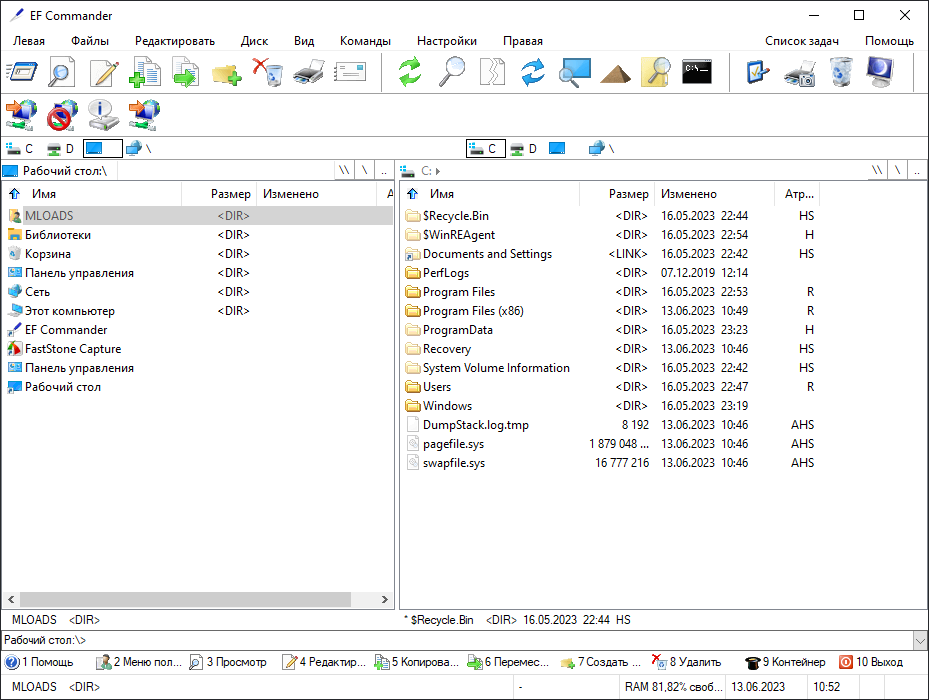Click the green refresh arrows toolbar icon
The image size is (929, 700).
point(410,73)
